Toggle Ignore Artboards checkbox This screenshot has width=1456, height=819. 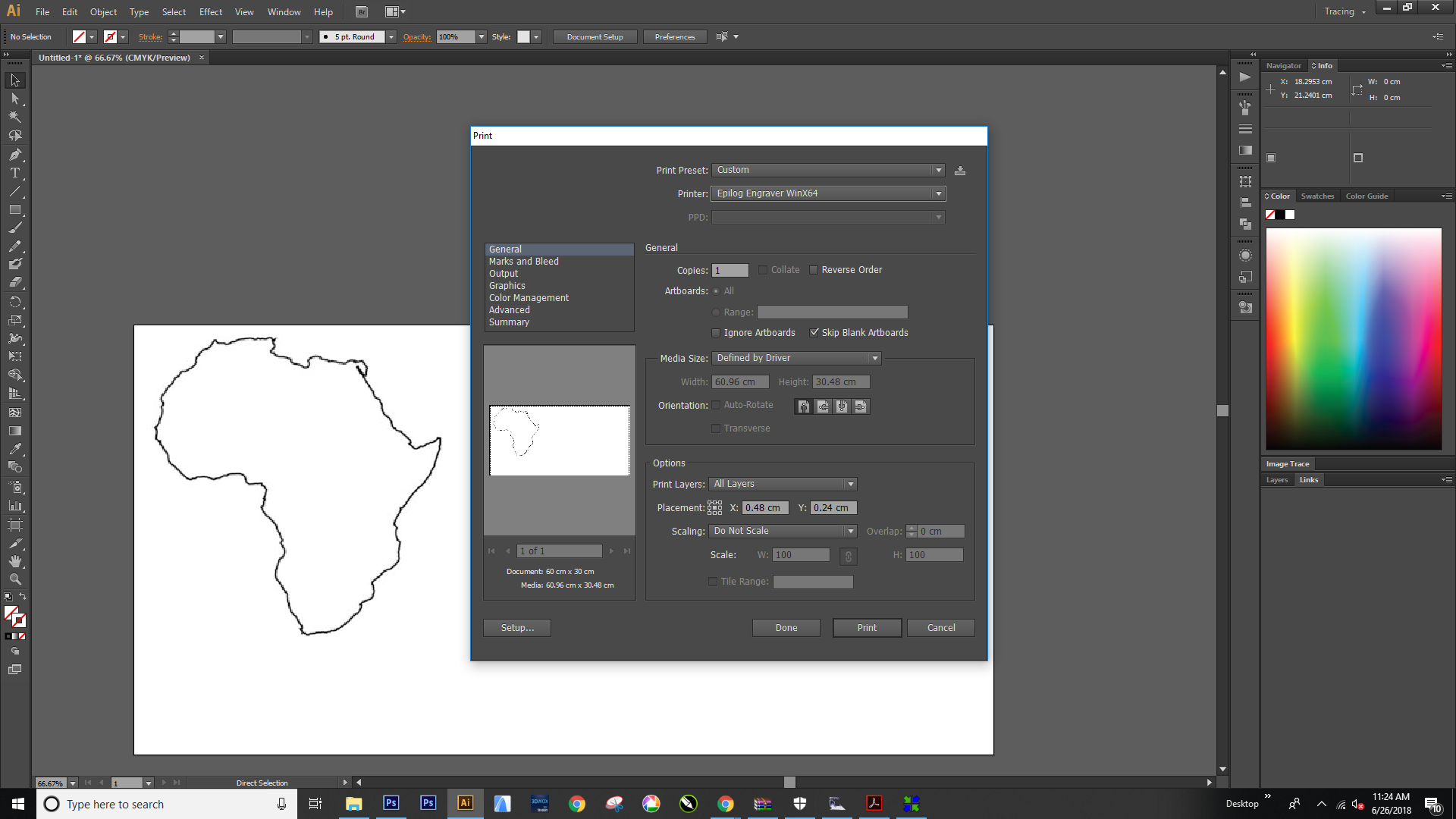[x=716, y=333]
